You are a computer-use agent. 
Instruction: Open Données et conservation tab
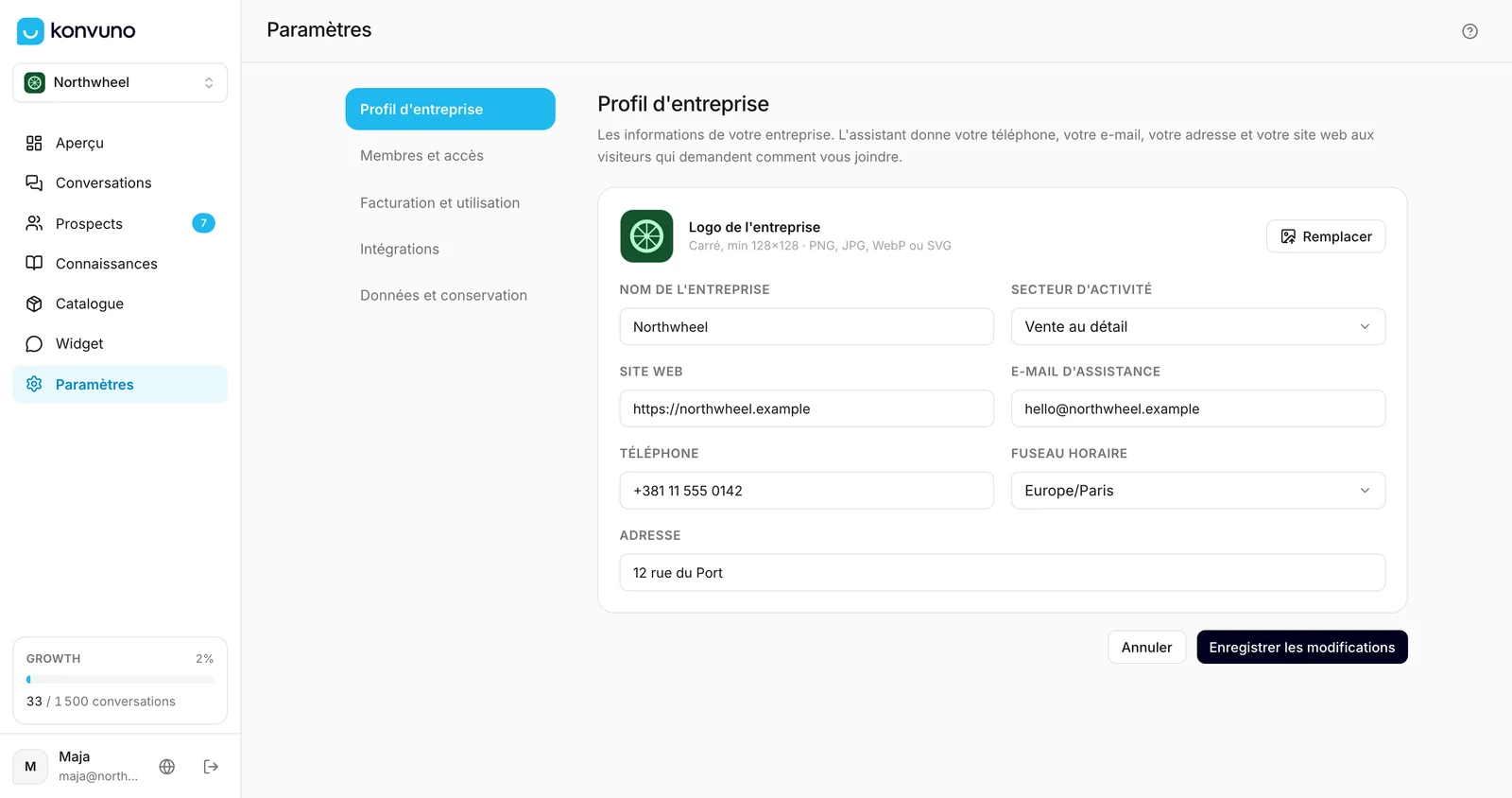click(x=450, y=295)
